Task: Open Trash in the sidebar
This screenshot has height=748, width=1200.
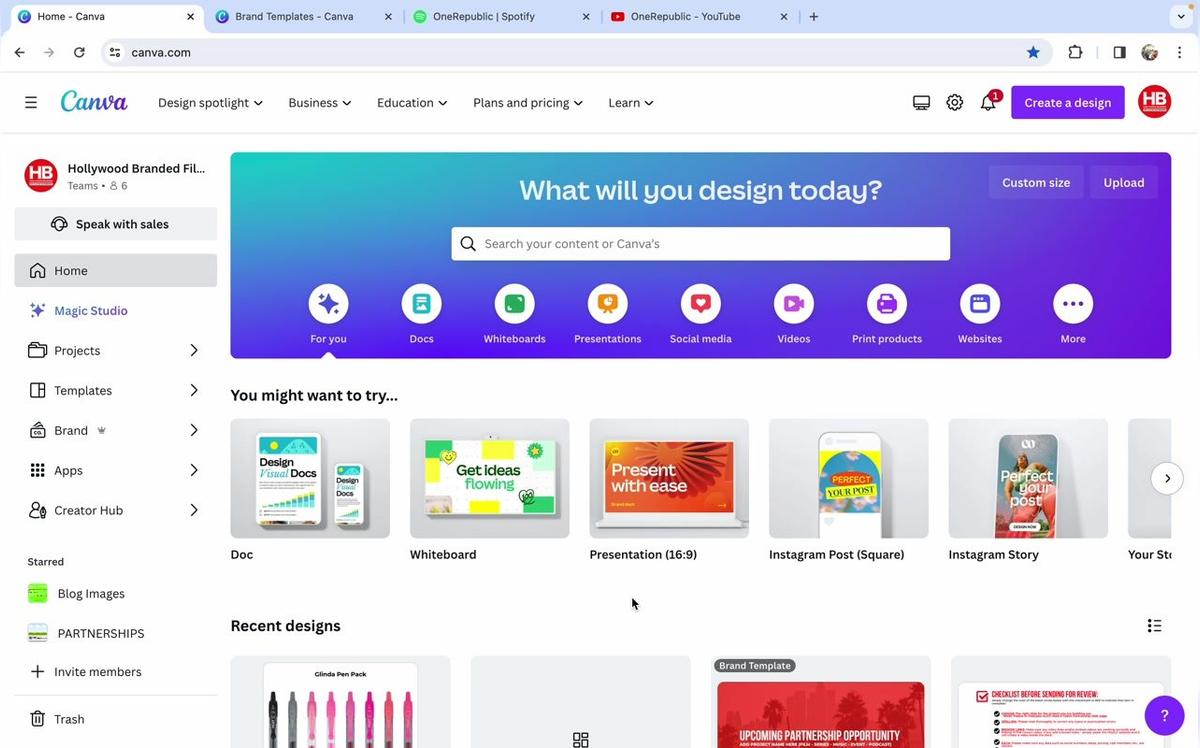Action: [x=116, y=719]
